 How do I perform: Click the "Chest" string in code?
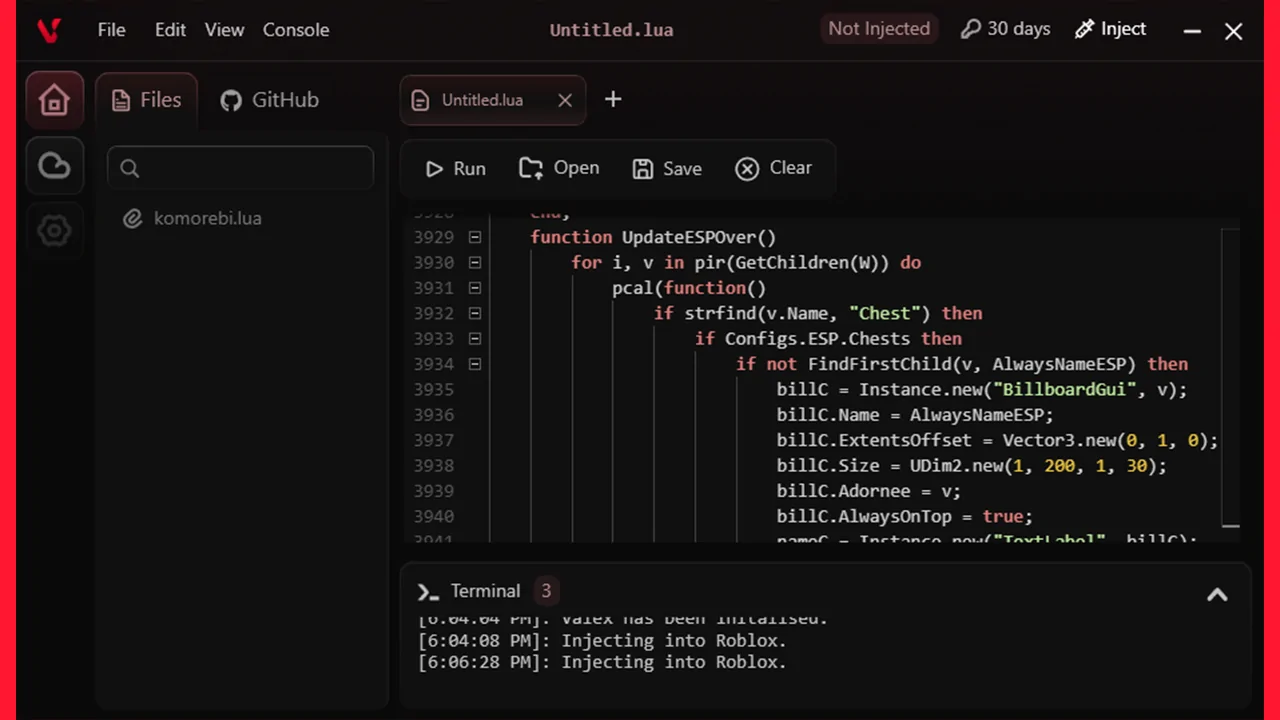coord(885,313)
